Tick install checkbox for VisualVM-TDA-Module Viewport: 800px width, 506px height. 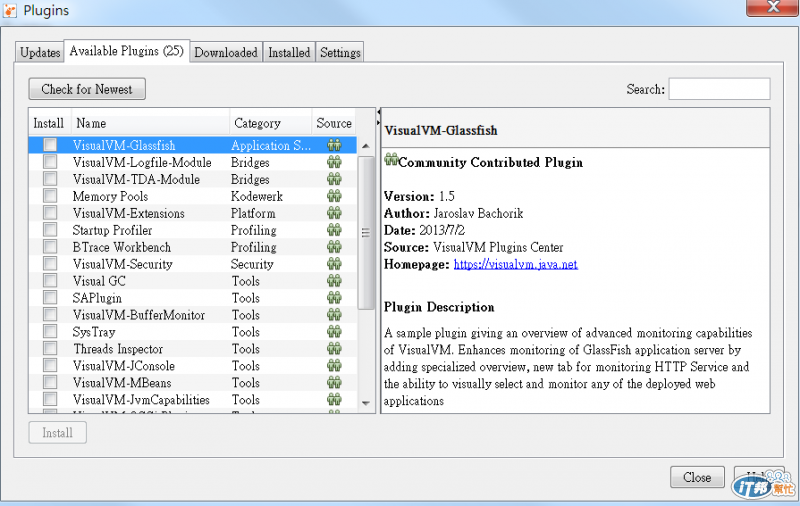[x=50, y=179]
